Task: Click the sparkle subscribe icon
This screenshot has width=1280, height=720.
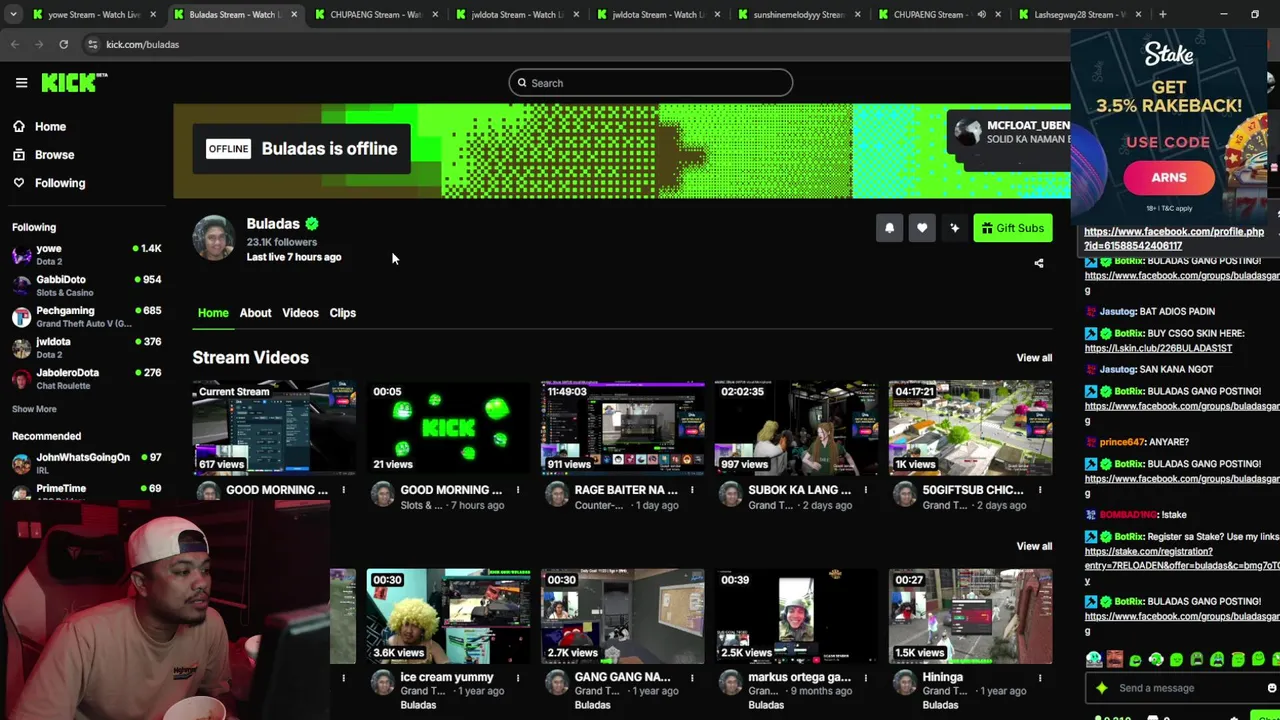Action: click(954, 228)
